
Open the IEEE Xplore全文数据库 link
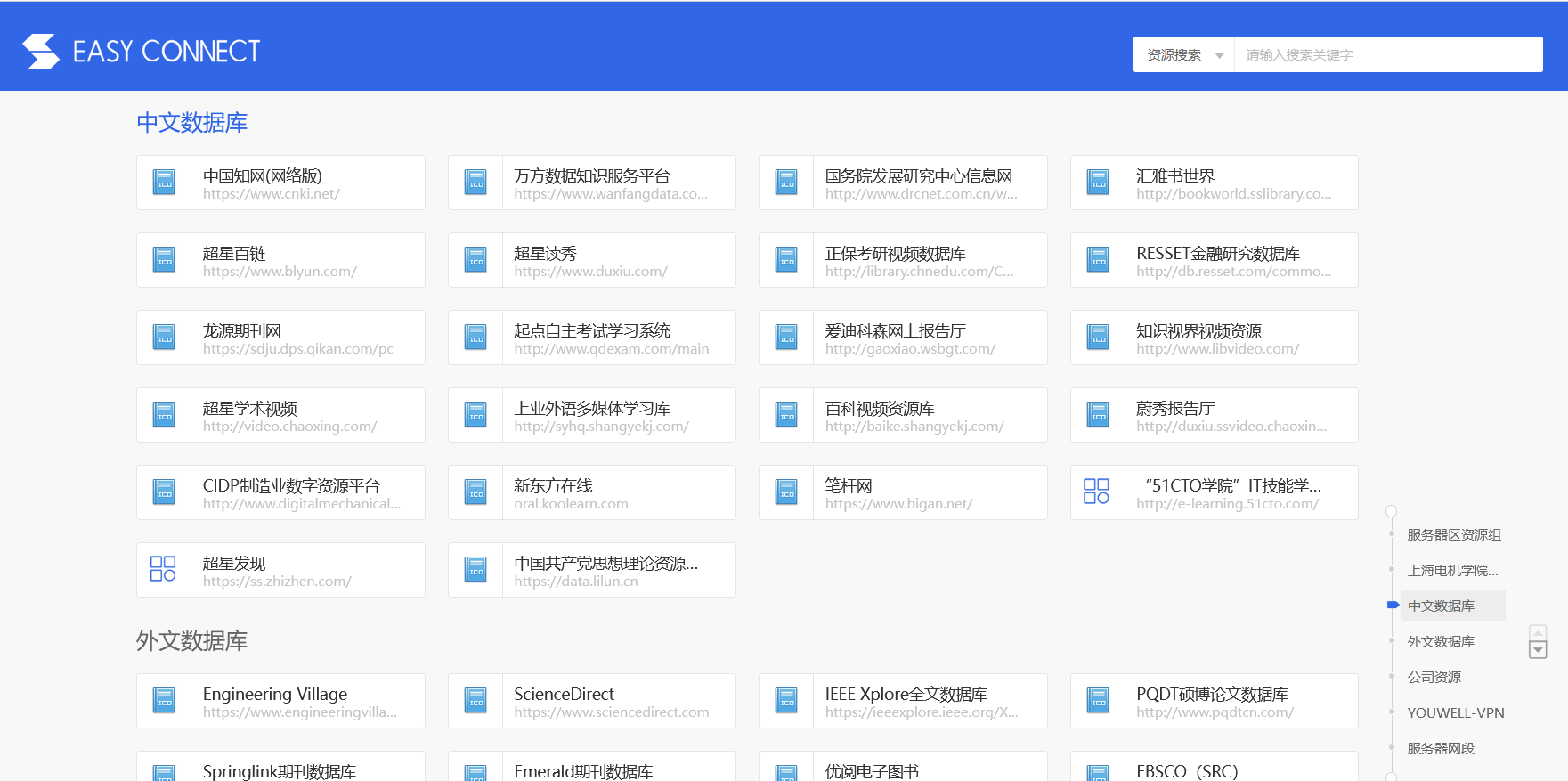[903, 701]
